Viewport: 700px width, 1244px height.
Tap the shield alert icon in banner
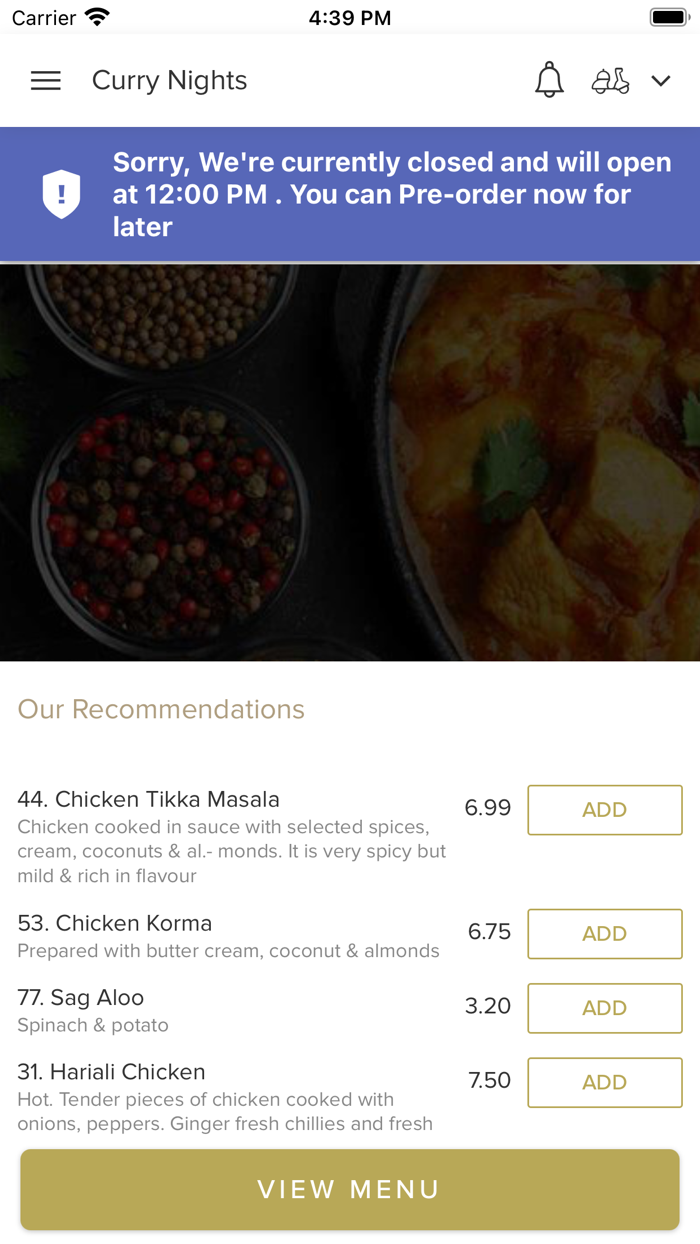[61, 194]
